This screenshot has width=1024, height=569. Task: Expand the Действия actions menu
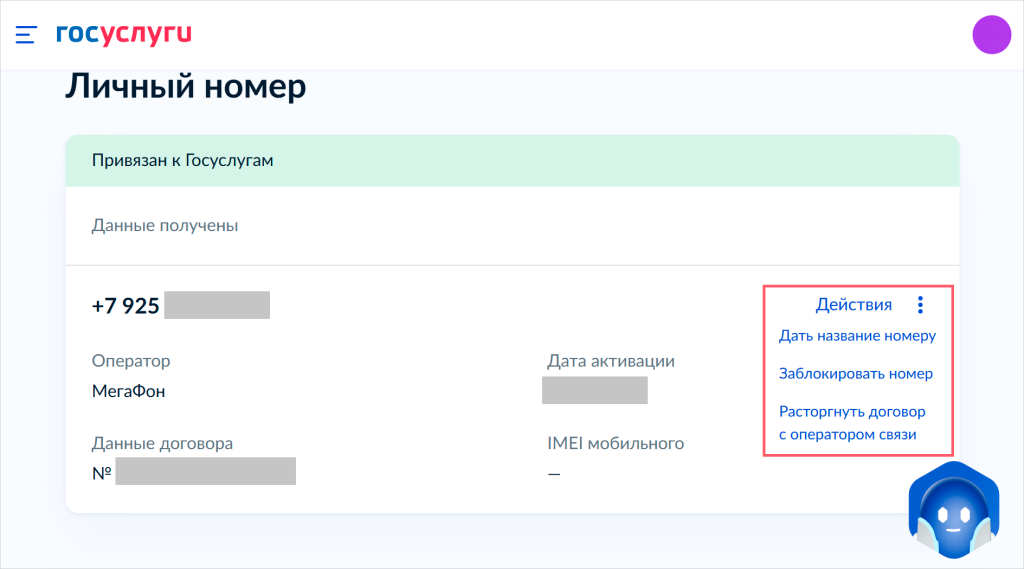853,305
